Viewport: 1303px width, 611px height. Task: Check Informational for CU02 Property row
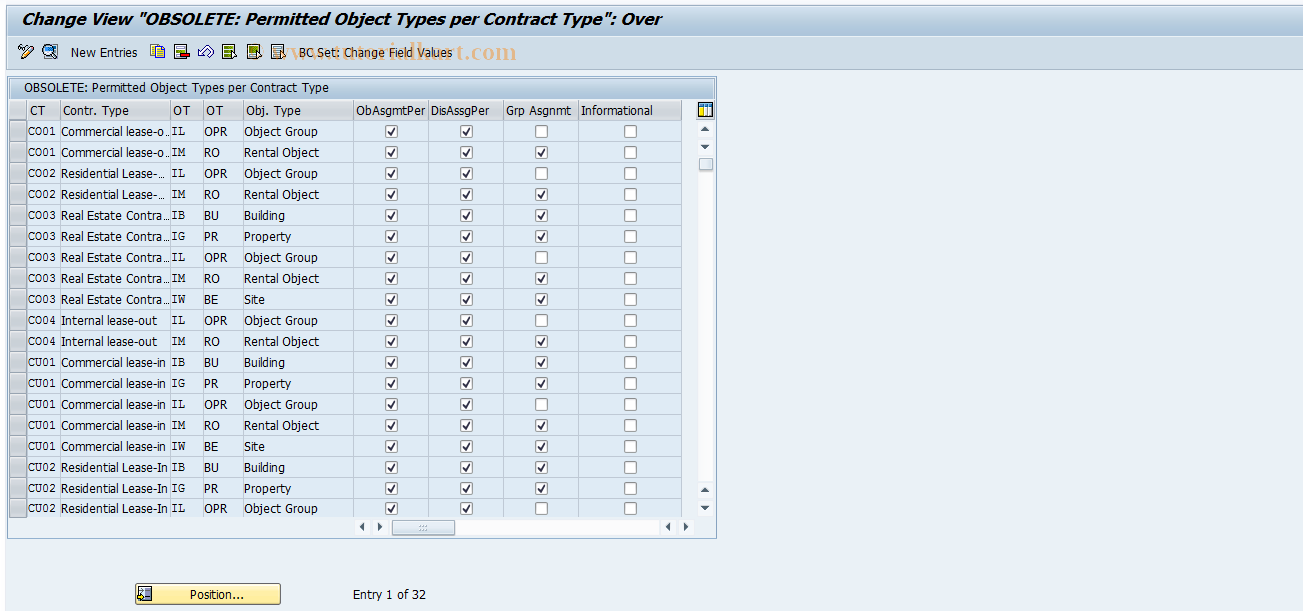(630, 489)
